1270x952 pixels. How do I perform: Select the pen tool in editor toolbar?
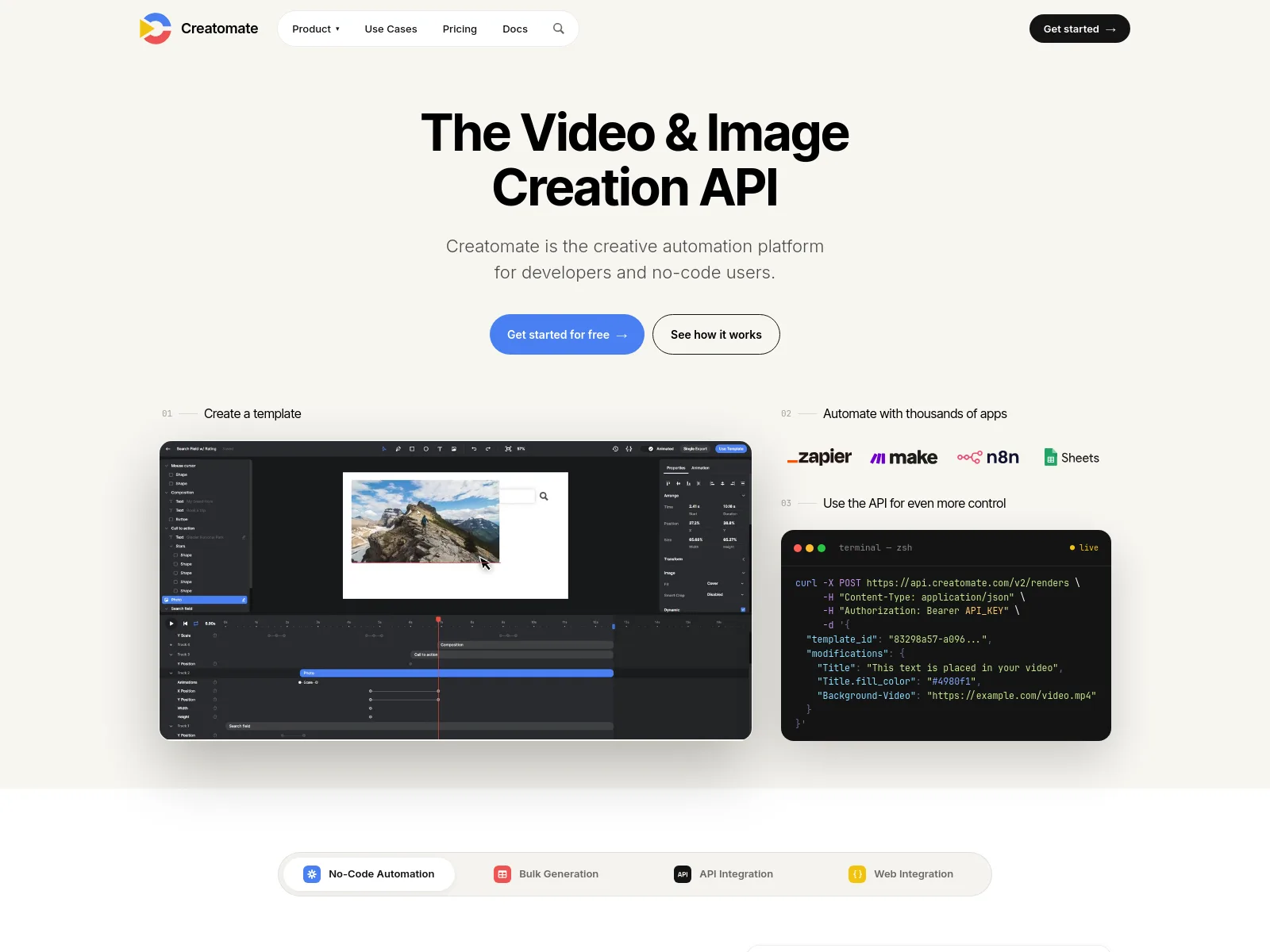coord(398,449)
